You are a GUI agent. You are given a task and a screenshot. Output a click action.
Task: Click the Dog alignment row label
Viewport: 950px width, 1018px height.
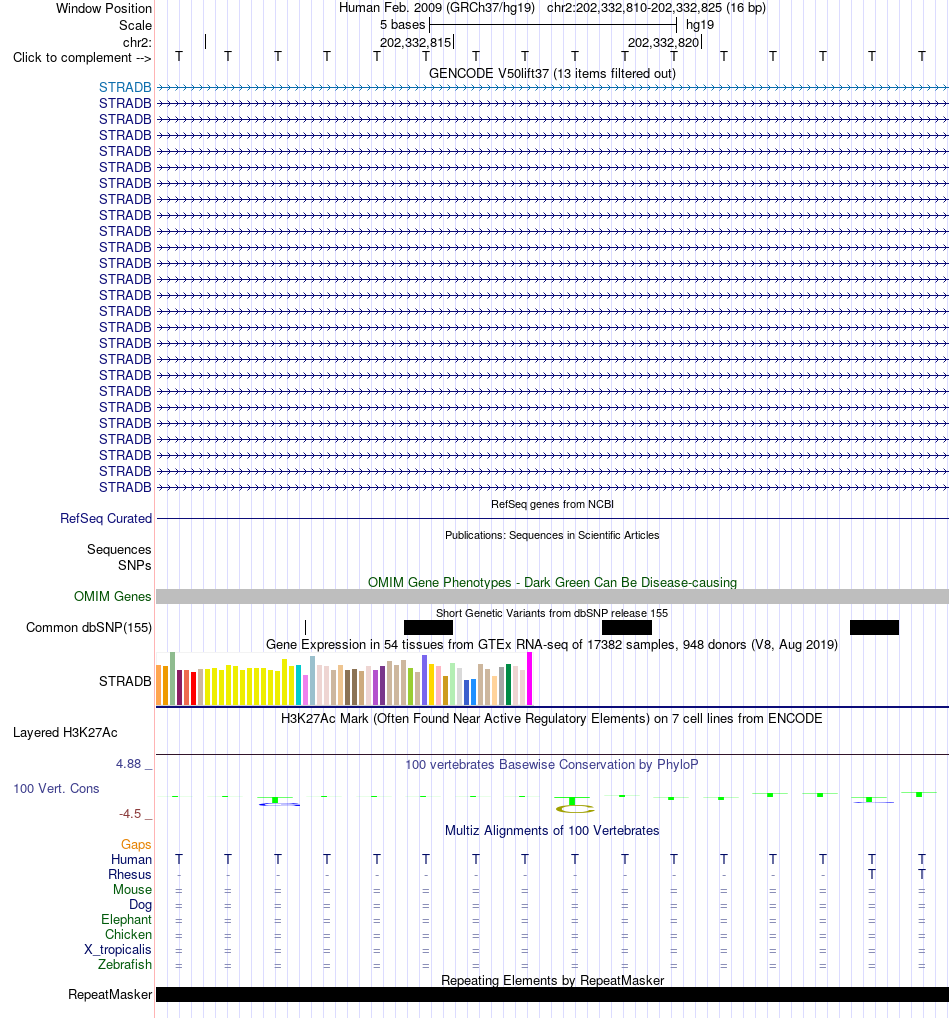[x=140, y=904]
